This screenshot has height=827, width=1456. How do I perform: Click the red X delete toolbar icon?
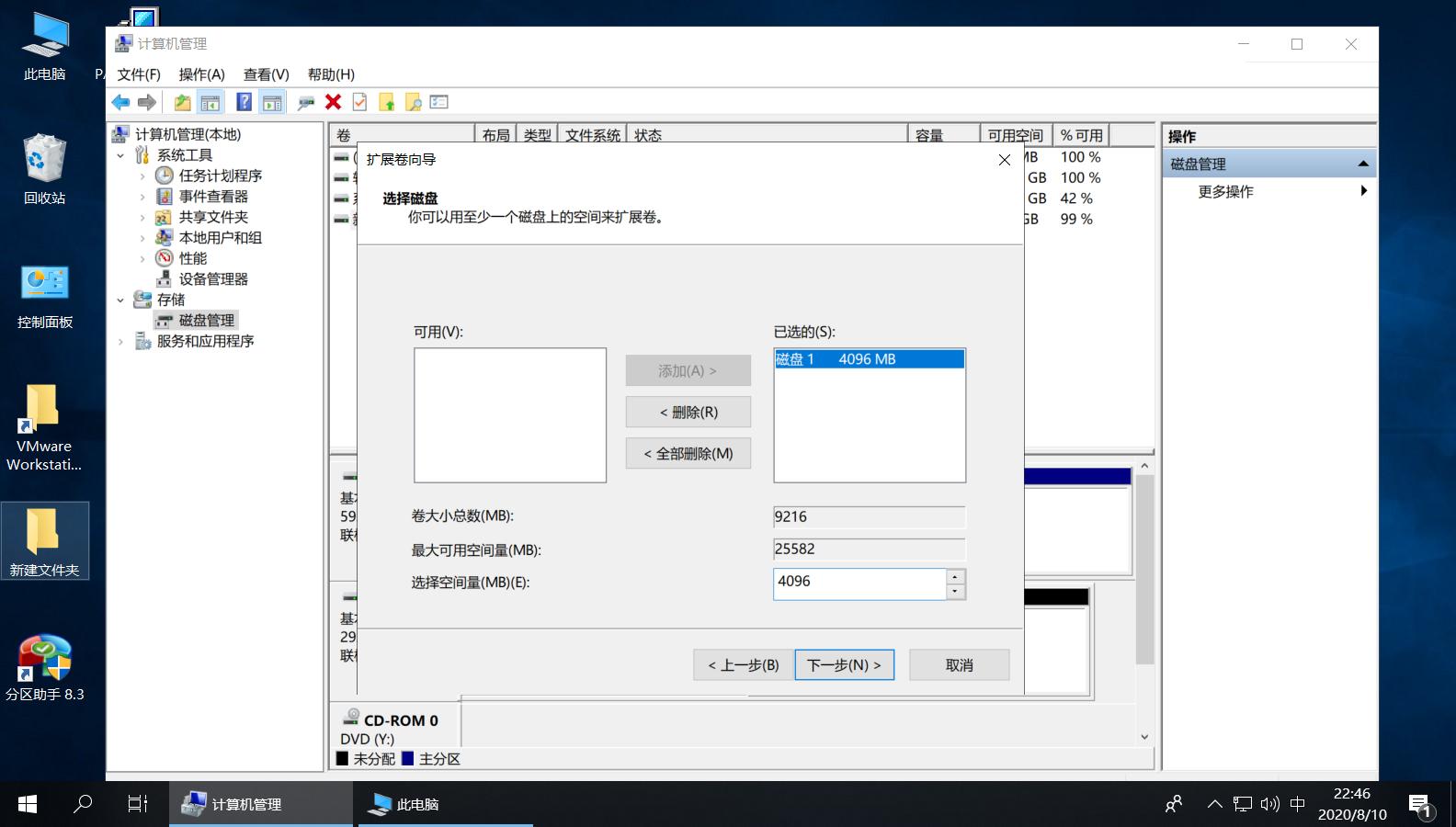pos(333,102)
